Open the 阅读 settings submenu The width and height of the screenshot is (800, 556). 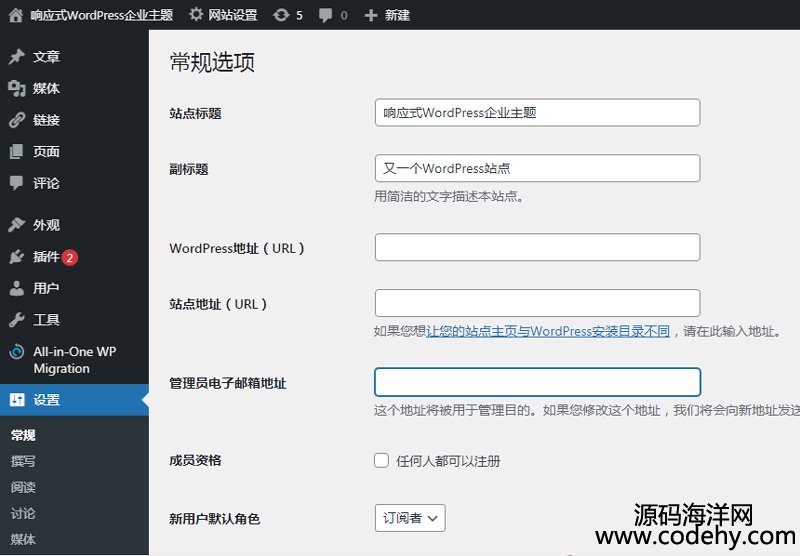[23, 487]
